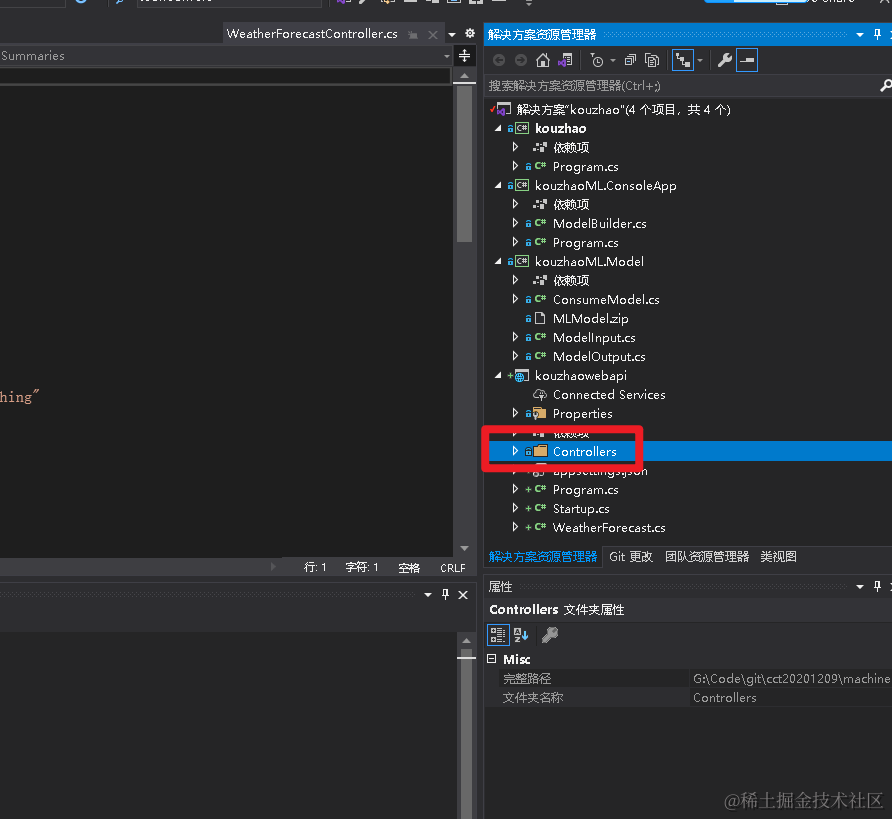
Task: Click the Show All Files icon
Action: coord(652,60)
